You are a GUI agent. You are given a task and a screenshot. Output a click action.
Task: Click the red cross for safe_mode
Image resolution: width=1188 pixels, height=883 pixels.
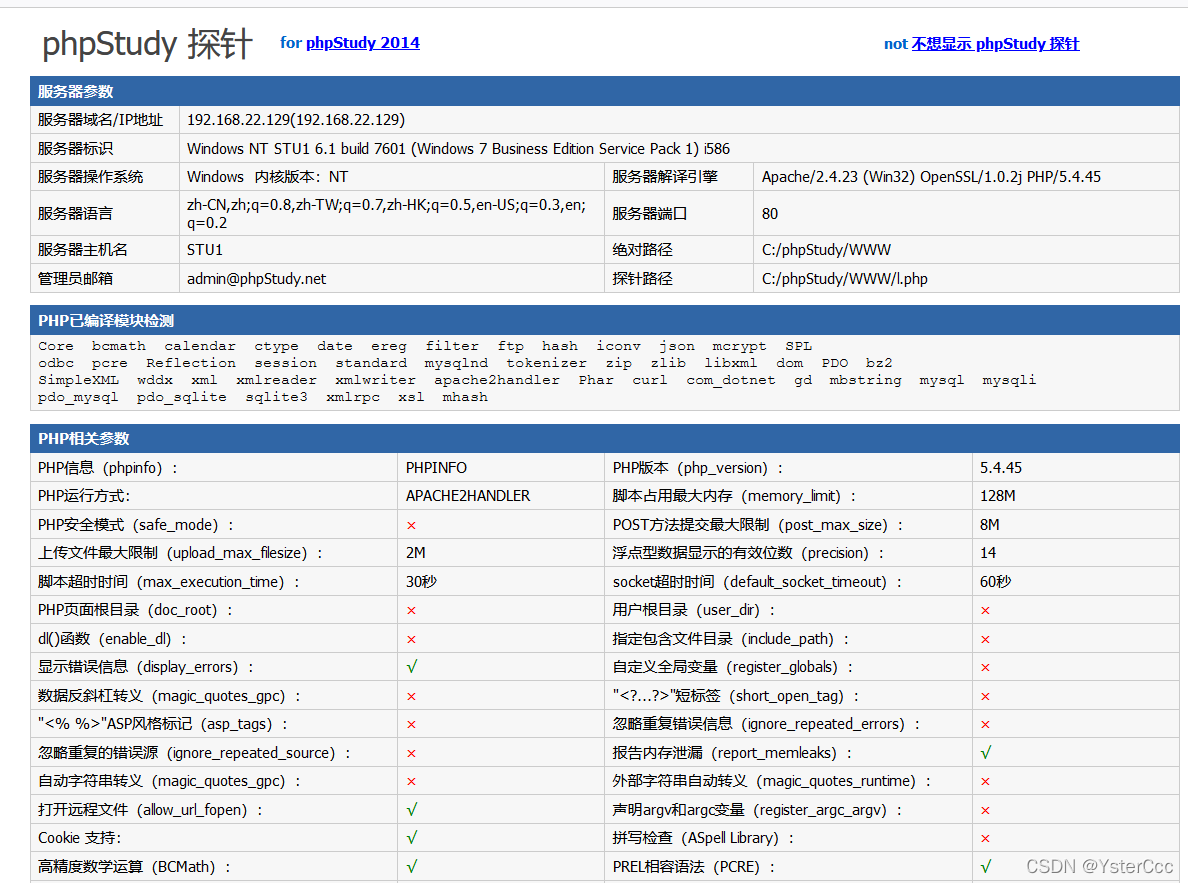411,525
